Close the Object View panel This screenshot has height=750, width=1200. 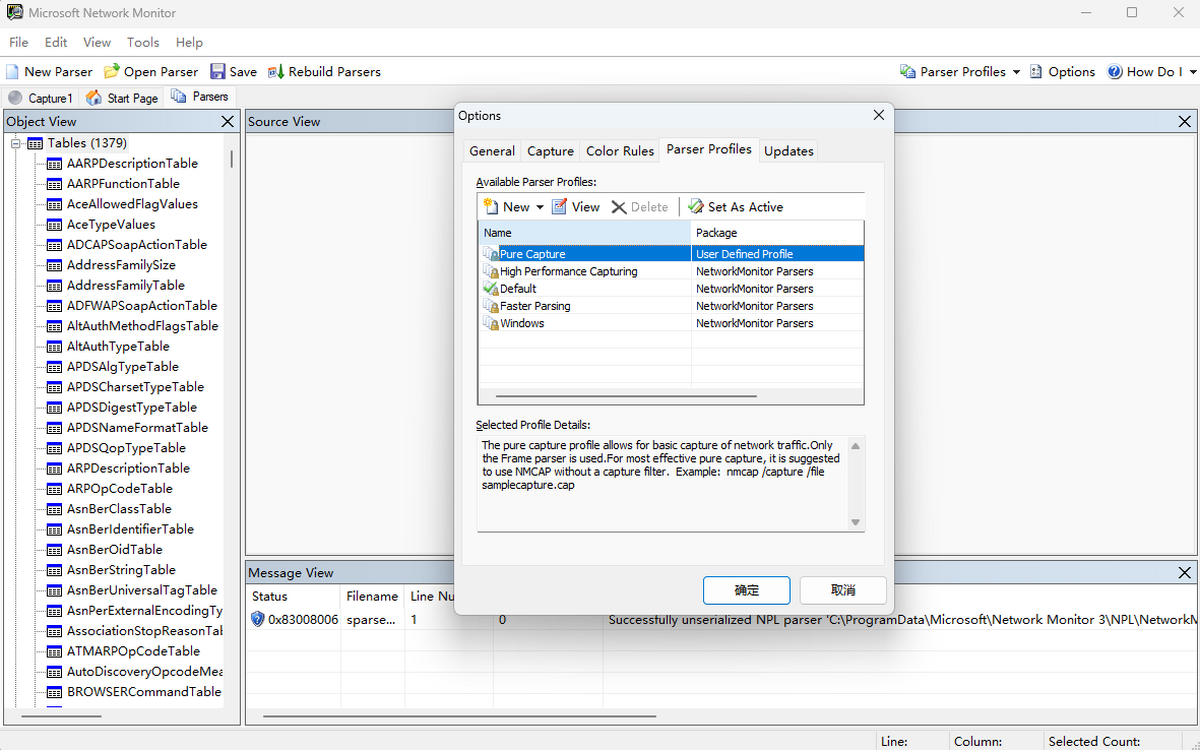(x=227, y=122)
